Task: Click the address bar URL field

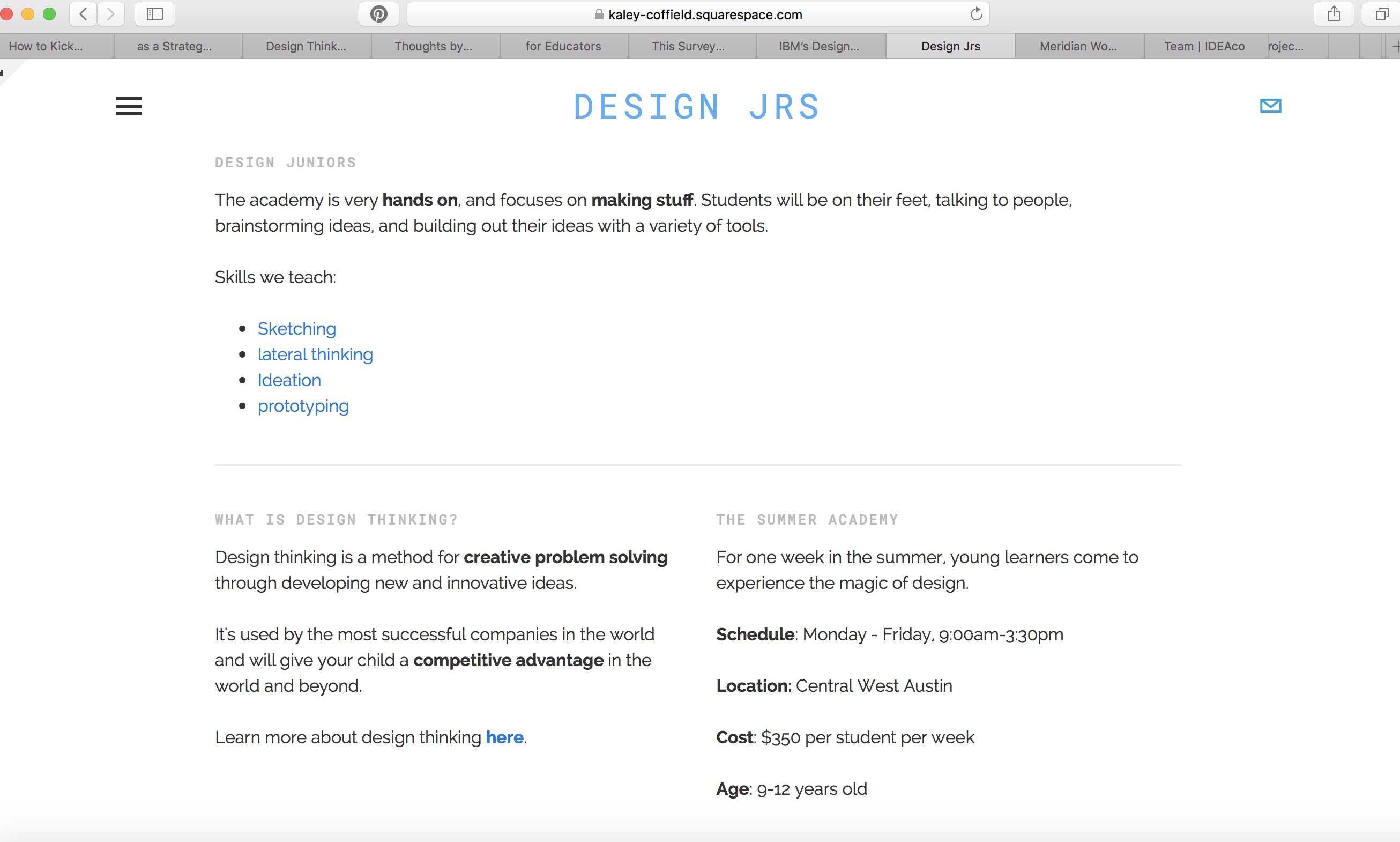Action: (705, 15)
